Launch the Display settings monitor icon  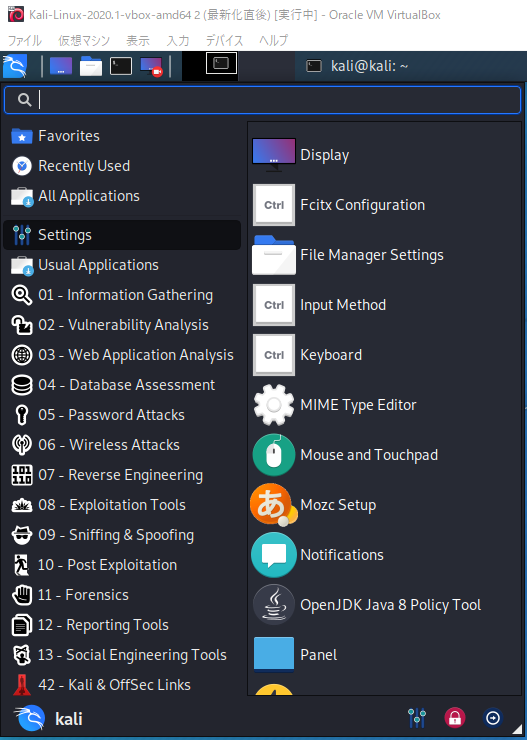pyautogui.click(x=274, y=155)
